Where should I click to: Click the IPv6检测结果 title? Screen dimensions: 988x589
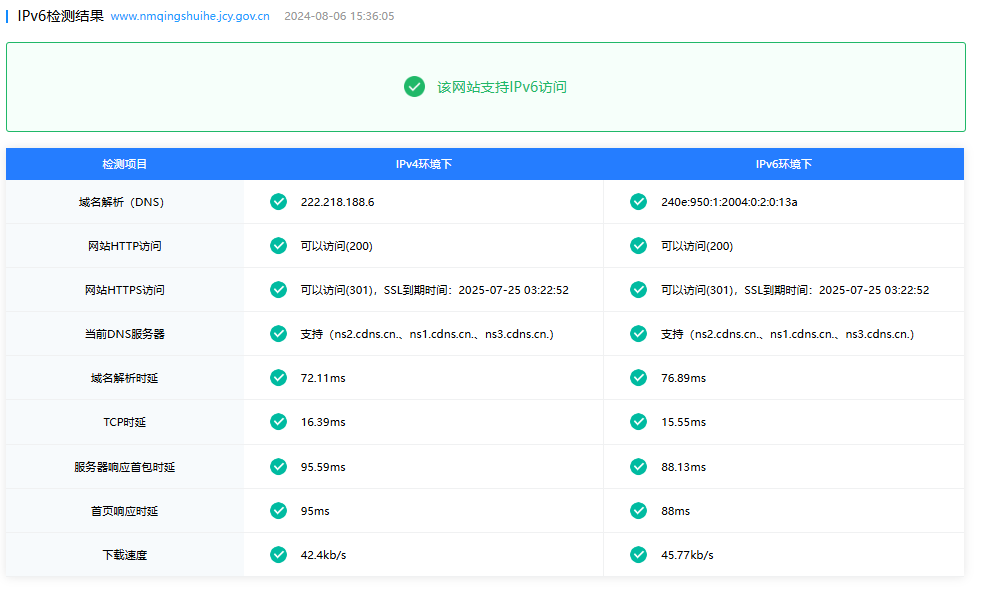60,16
